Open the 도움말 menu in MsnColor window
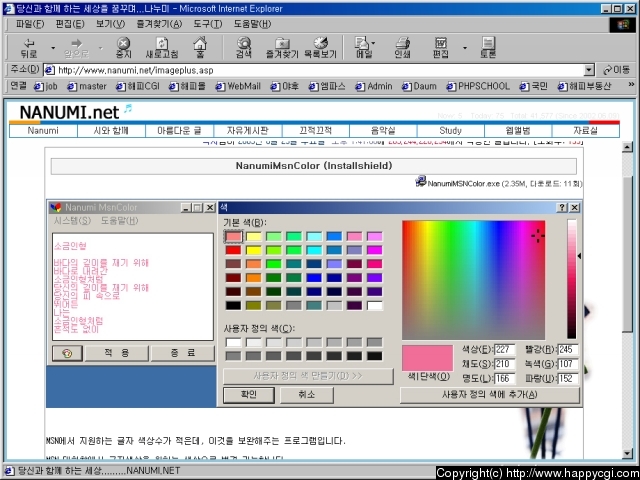This screenshot has height=480, width=640. [120, 221]
